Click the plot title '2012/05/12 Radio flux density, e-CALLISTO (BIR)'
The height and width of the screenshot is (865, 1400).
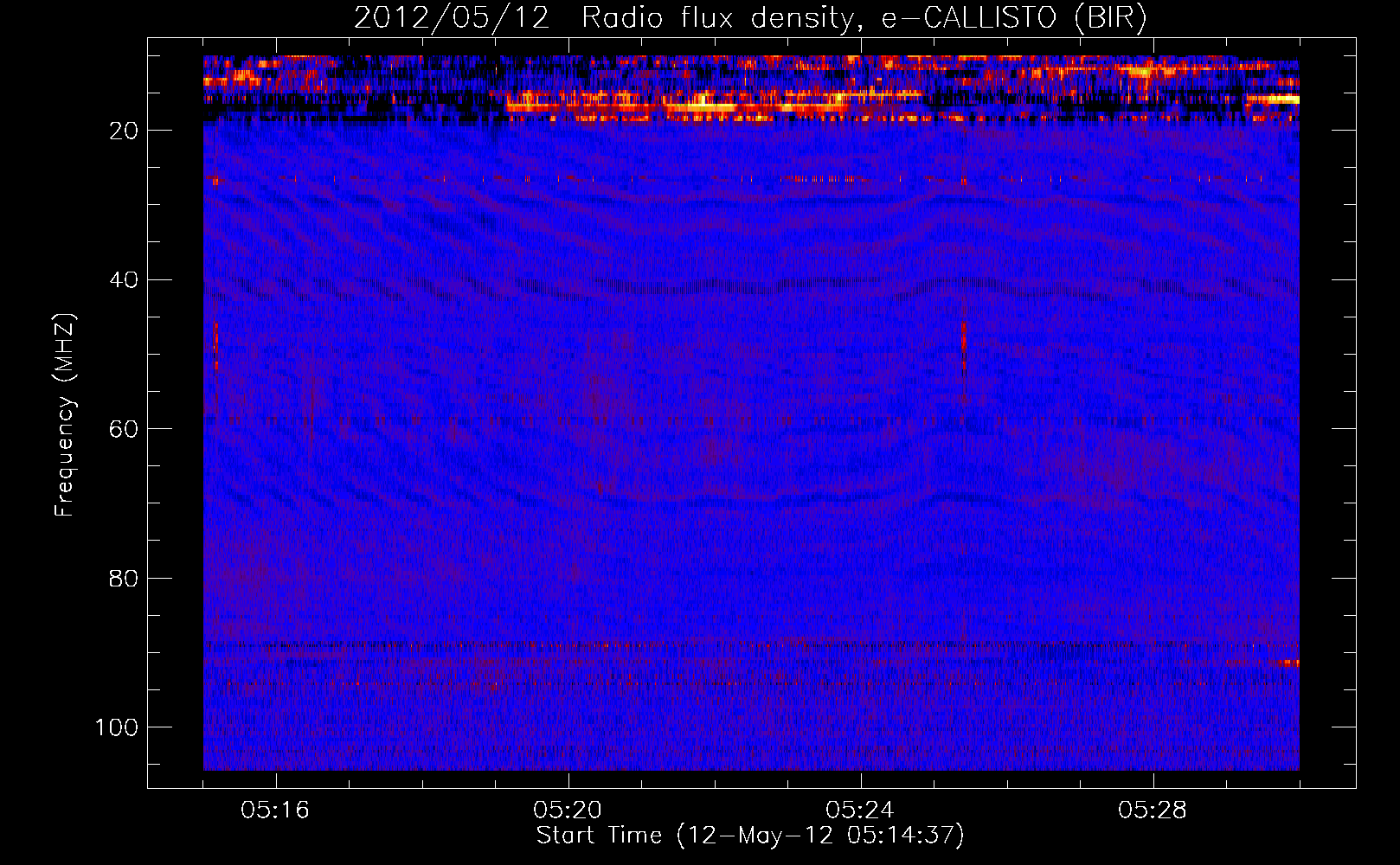(749, 18)
